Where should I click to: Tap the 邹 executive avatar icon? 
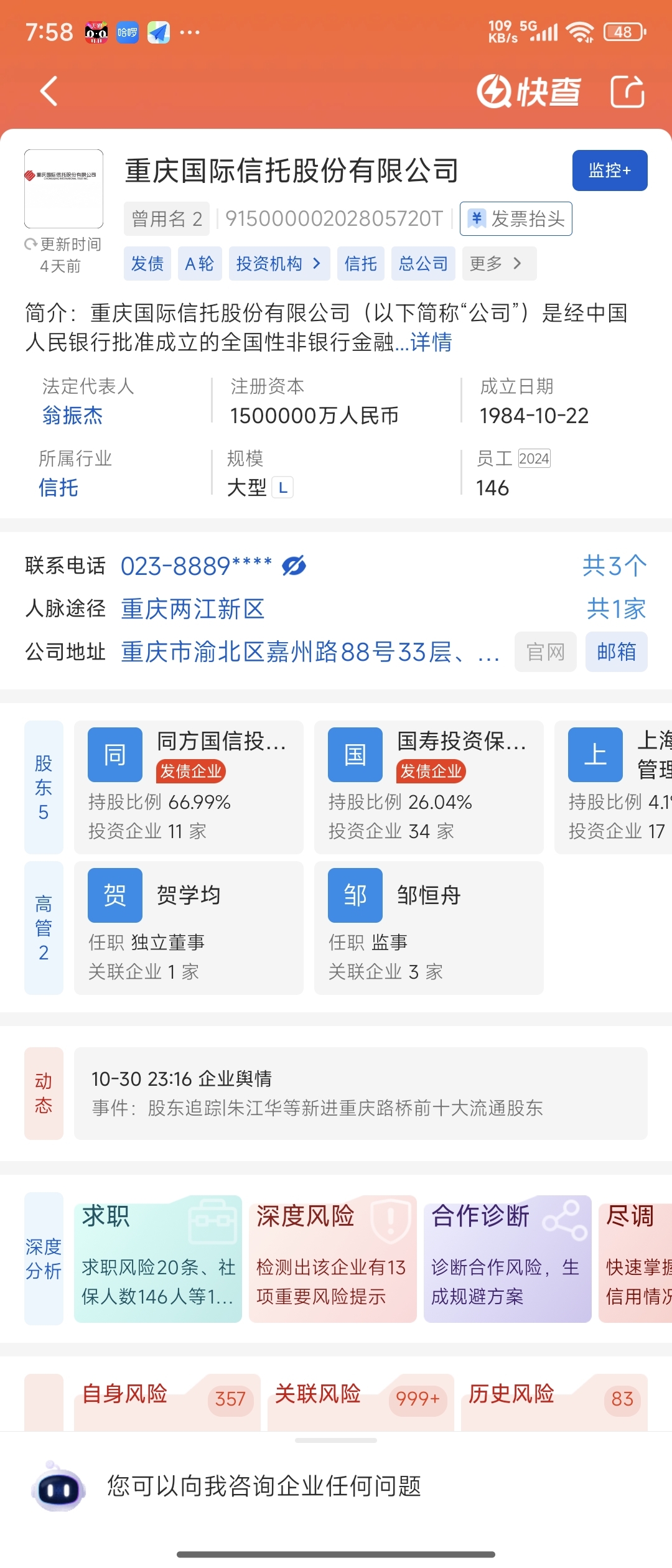355,895
